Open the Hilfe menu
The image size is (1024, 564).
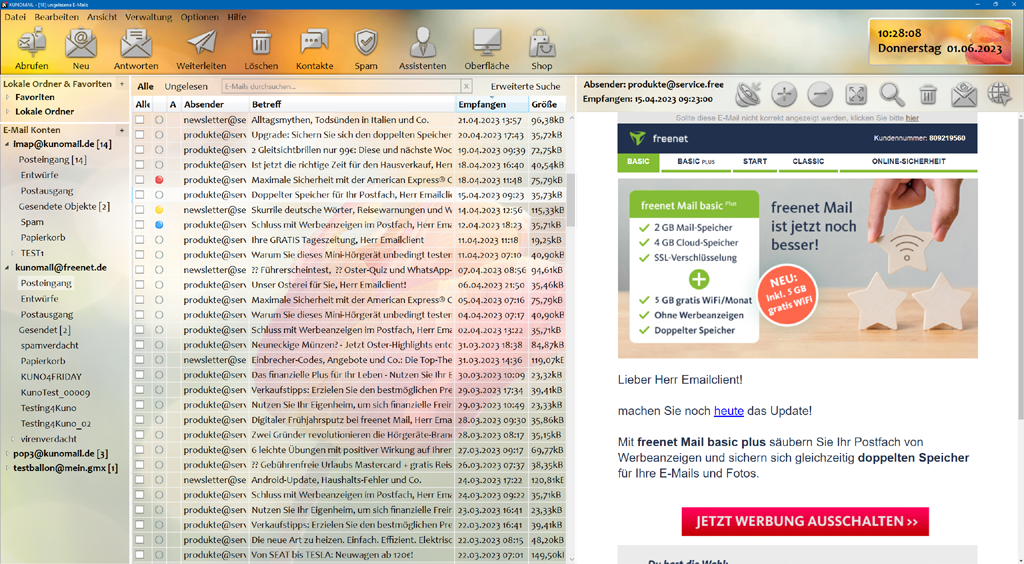coord(237,17)
